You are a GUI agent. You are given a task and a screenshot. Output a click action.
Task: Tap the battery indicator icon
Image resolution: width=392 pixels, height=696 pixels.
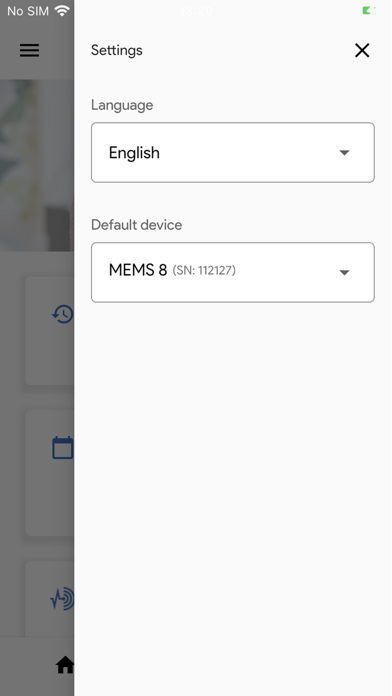pyautogui.click(x=369, y=11)
